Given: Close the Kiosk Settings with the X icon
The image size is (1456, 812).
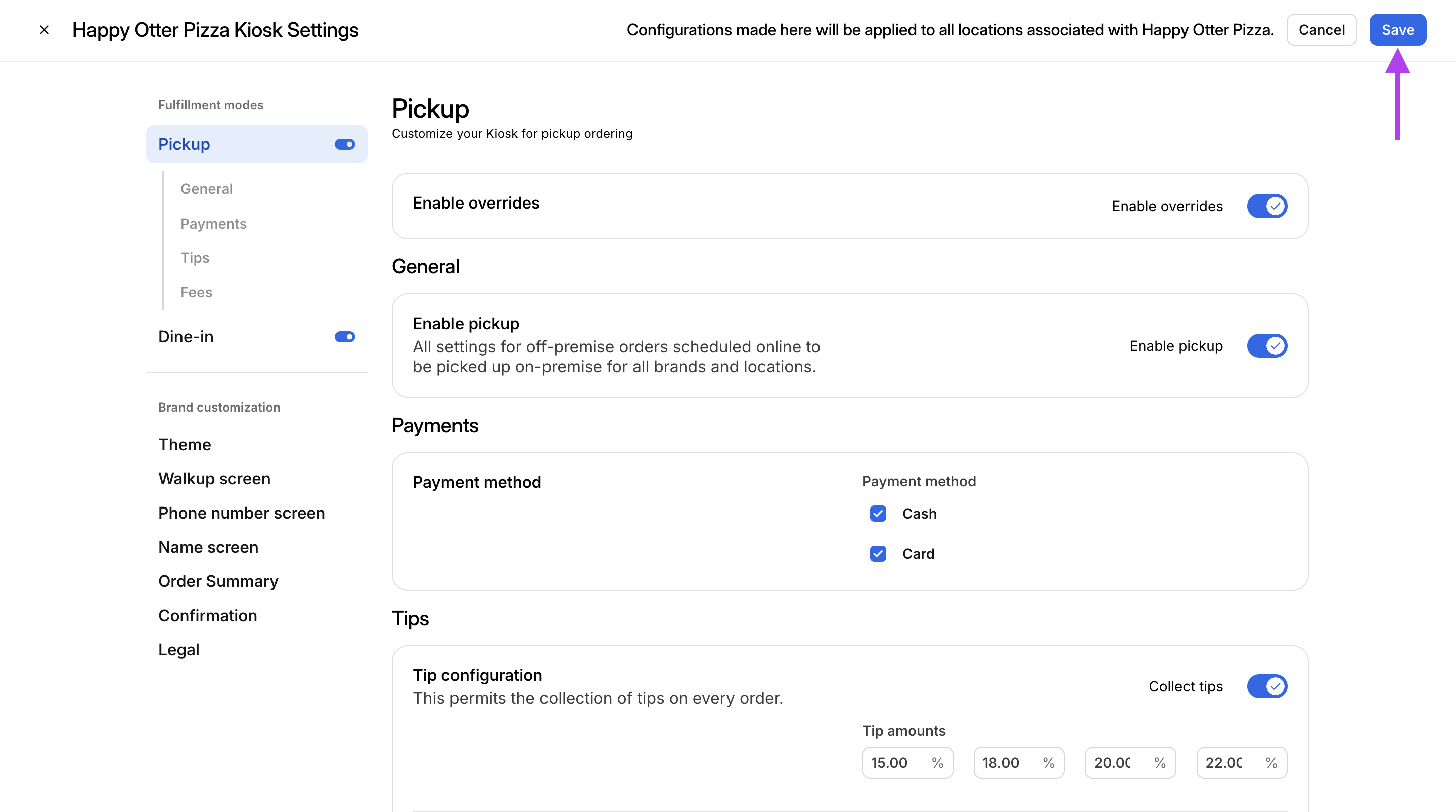Looking at the screenshot, I should coord(44,29).
